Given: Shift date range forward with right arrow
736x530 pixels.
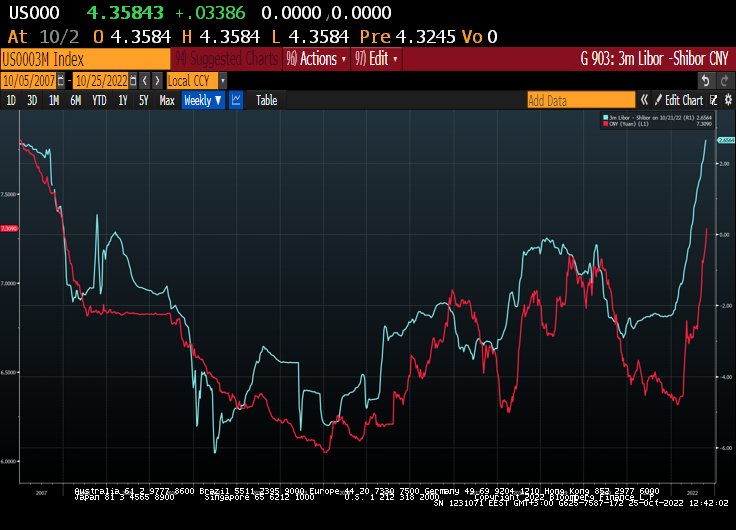Looking at the screenshot, I should (x=157, y=81).
